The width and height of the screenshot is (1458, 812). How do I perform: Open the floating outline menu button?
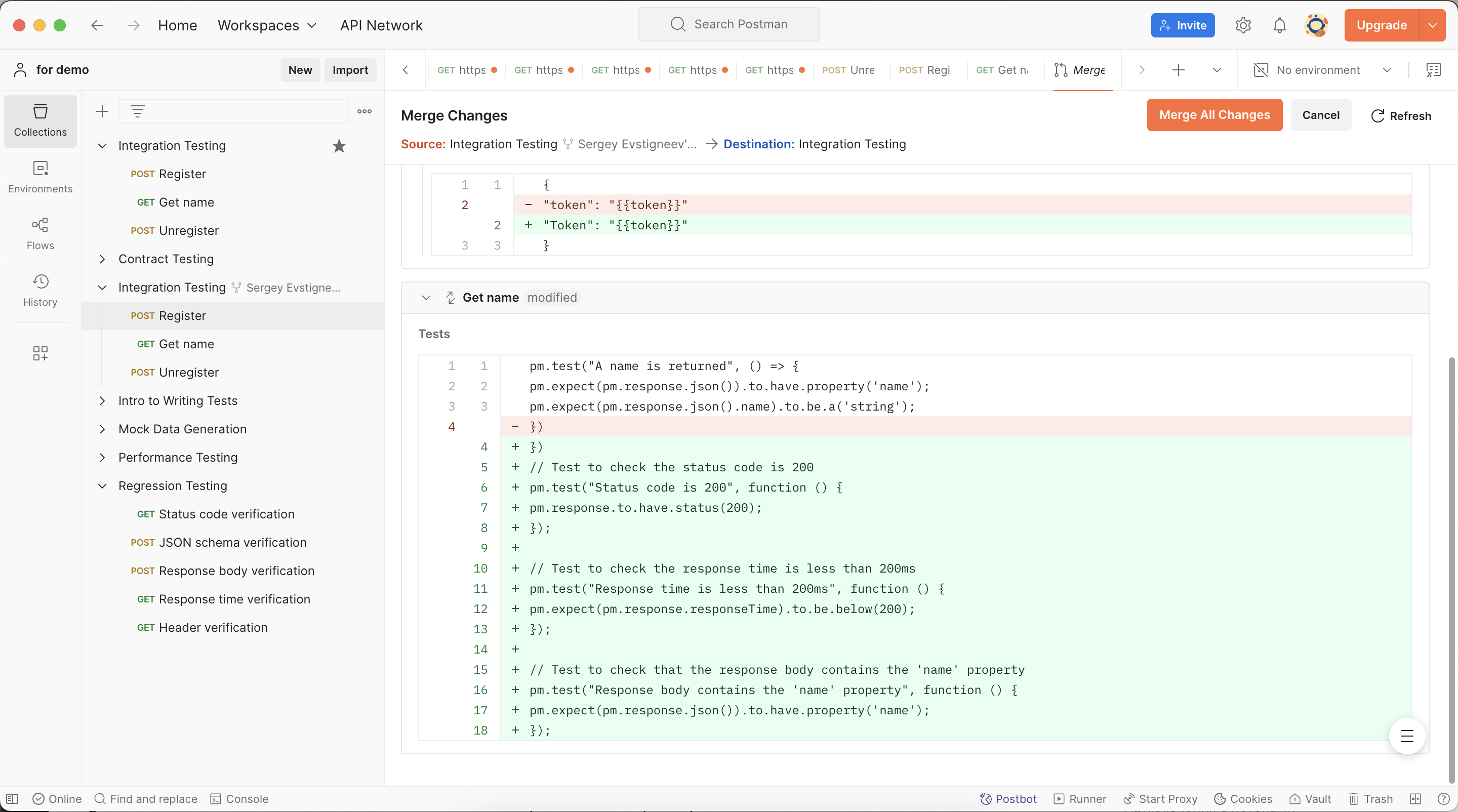click(1407, 736)
